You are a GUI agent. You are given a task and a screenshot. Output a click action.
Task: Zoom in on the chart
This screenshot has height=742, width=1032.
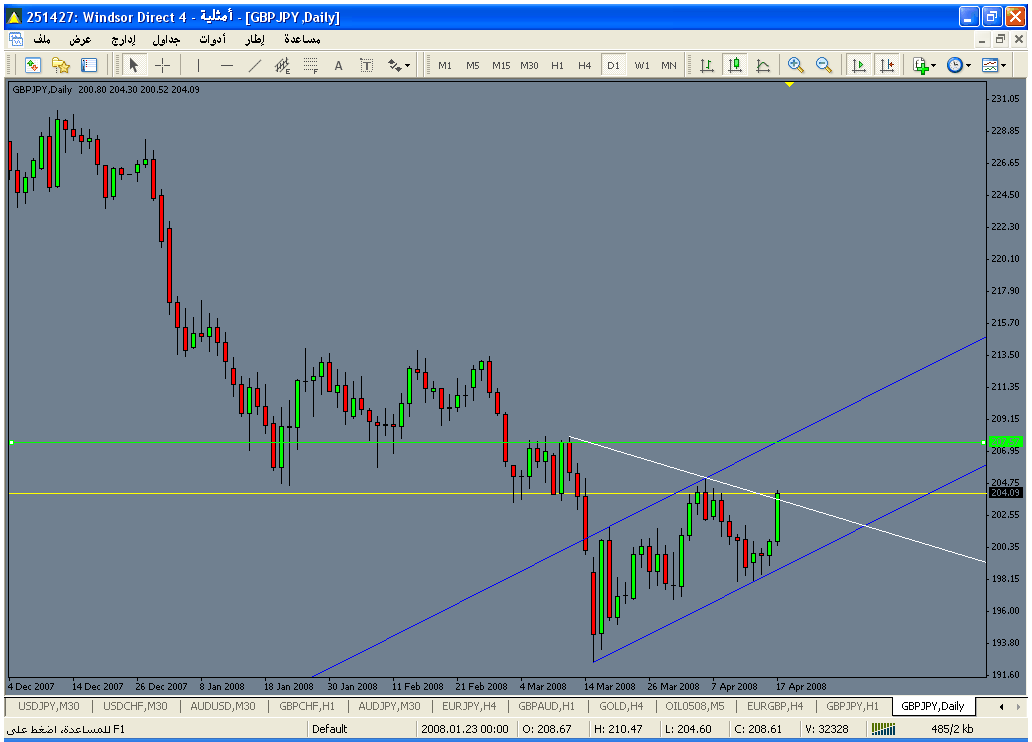pos(796,65)
